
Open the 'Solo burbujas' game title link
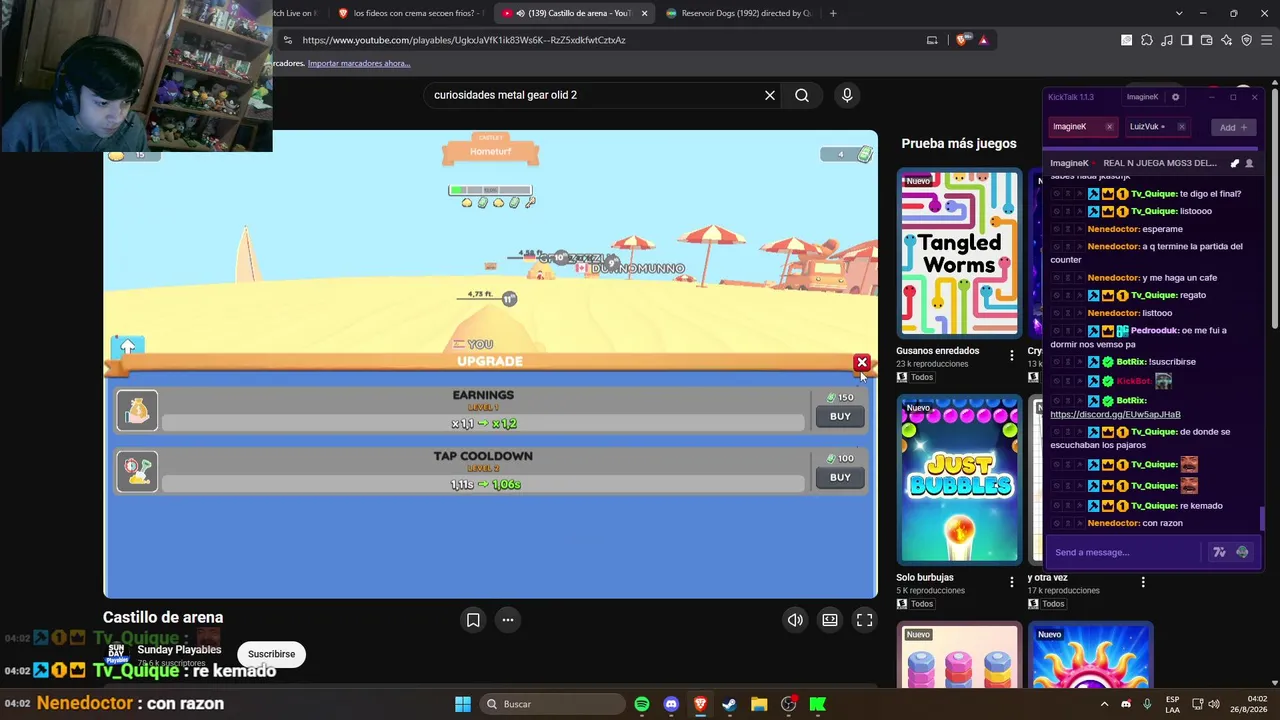[925, 578]
